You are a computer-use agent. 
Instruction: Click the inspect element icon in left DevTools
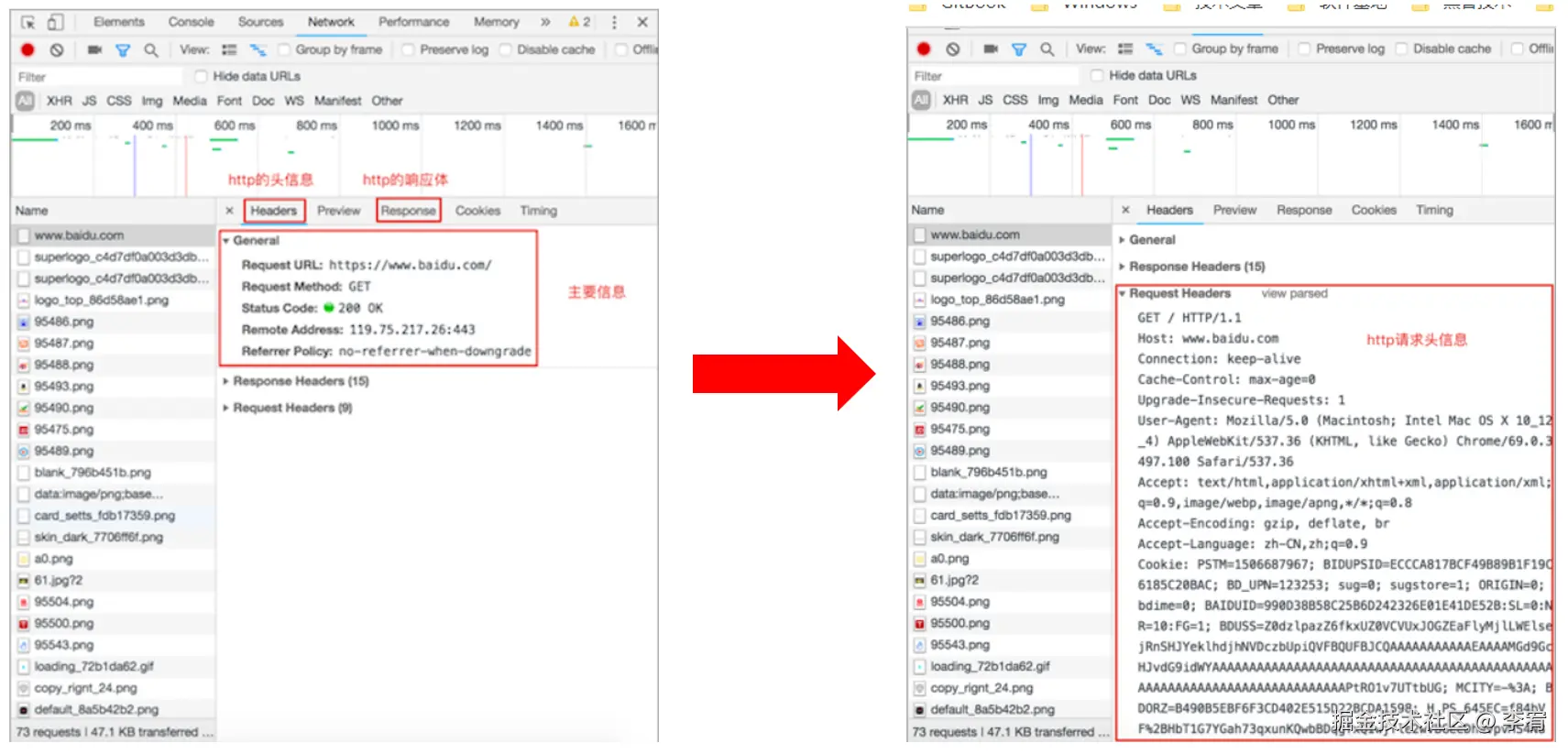[28, 22]
